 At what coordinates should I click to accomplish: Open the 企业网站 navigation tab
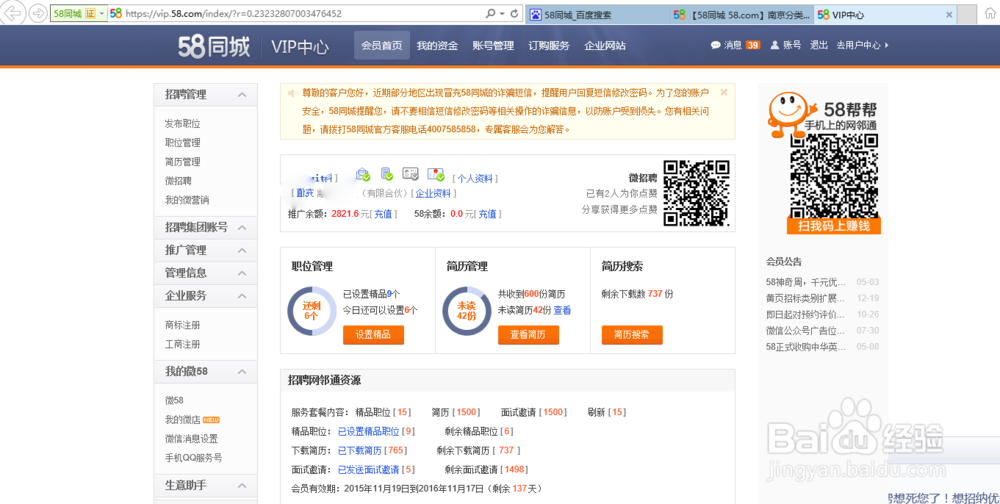click(x=605, y=45)
